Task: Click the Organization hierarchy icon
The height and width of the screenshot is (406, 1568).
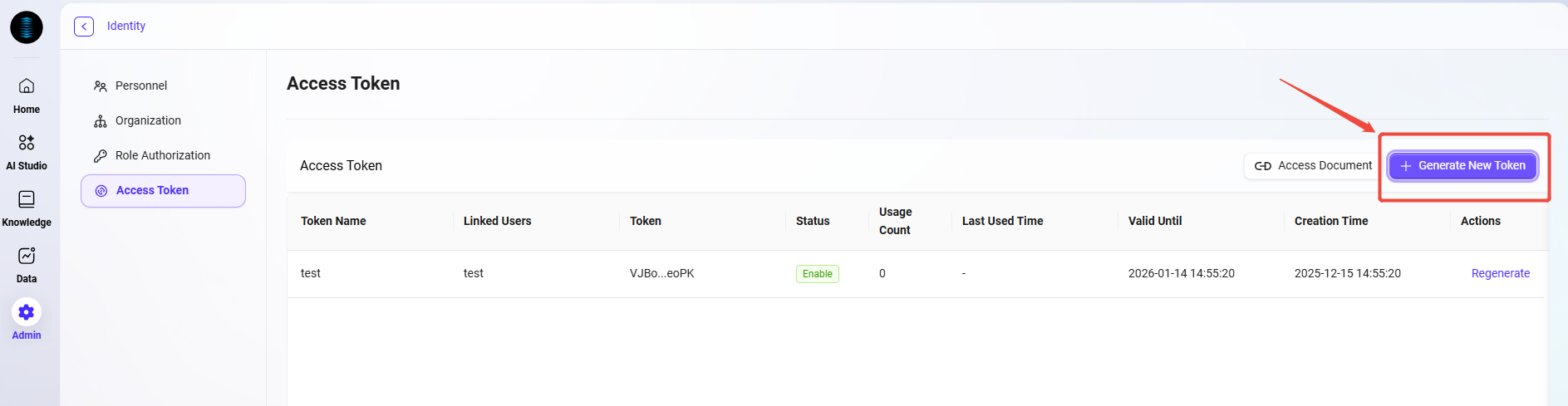Action: click(101, 121)
